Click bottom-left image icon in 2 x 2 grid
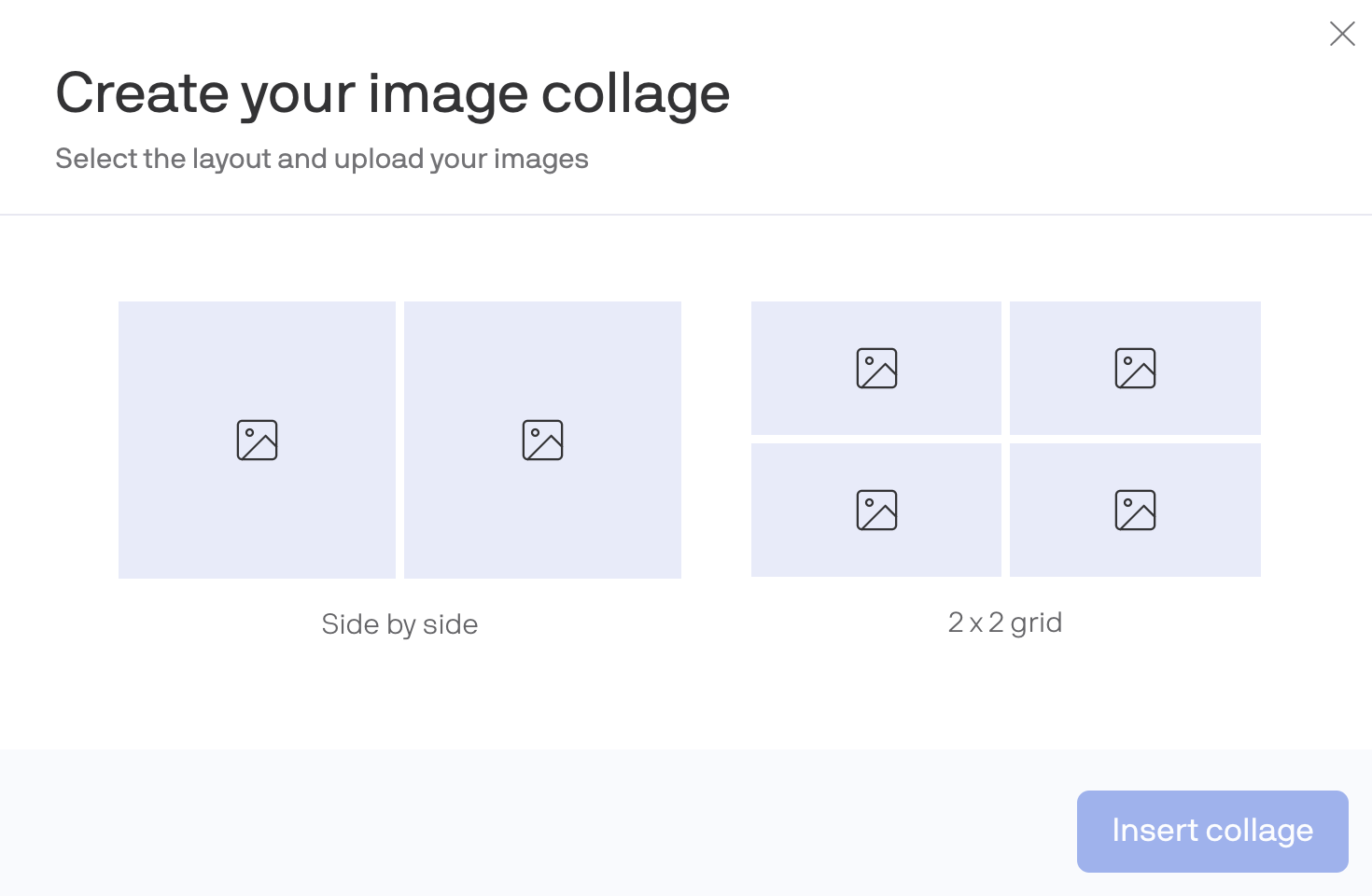The image size is (1372, 896). (x=876, y=511)
